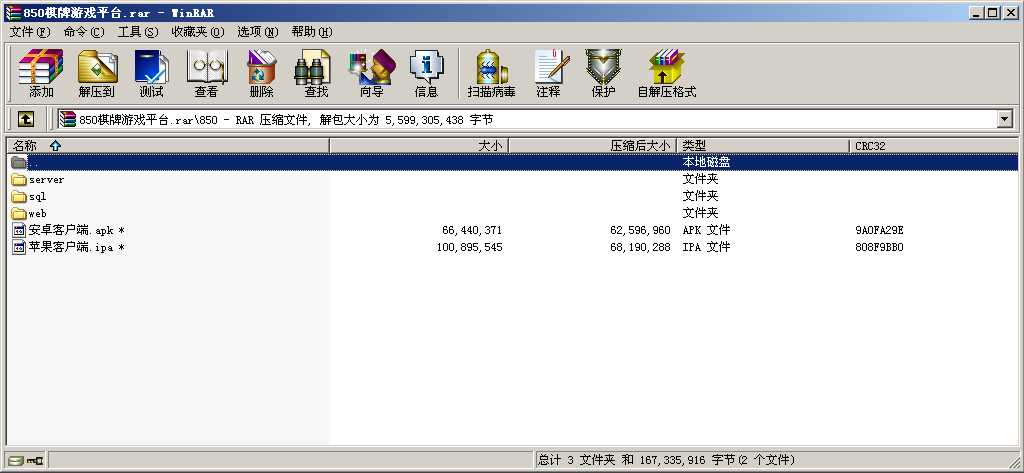Click the 信息 (Info) toolbar icon

click(426, 66)
